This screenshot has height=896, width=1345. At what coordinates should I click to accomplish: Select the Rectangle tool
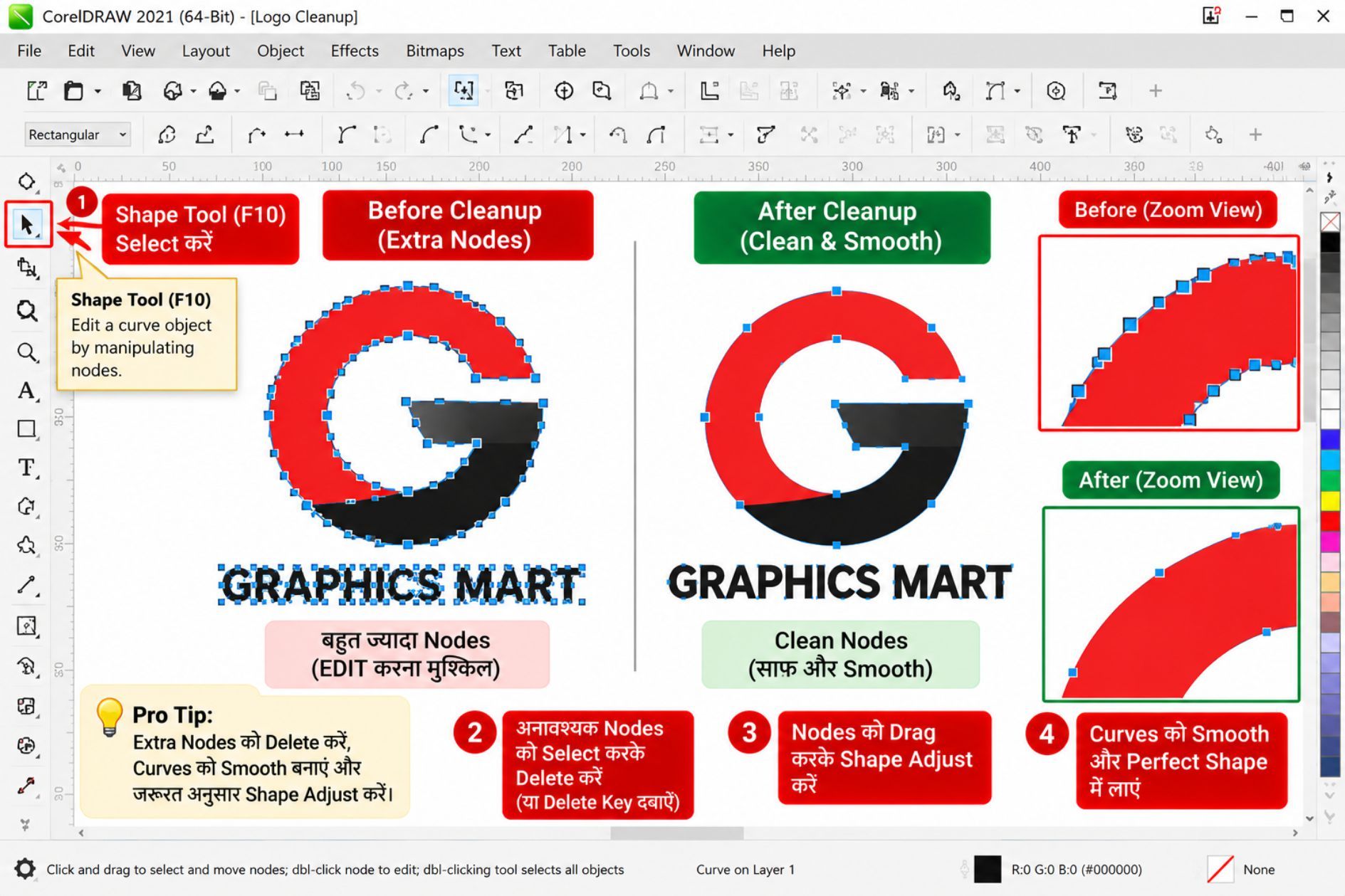click(27, 428)
